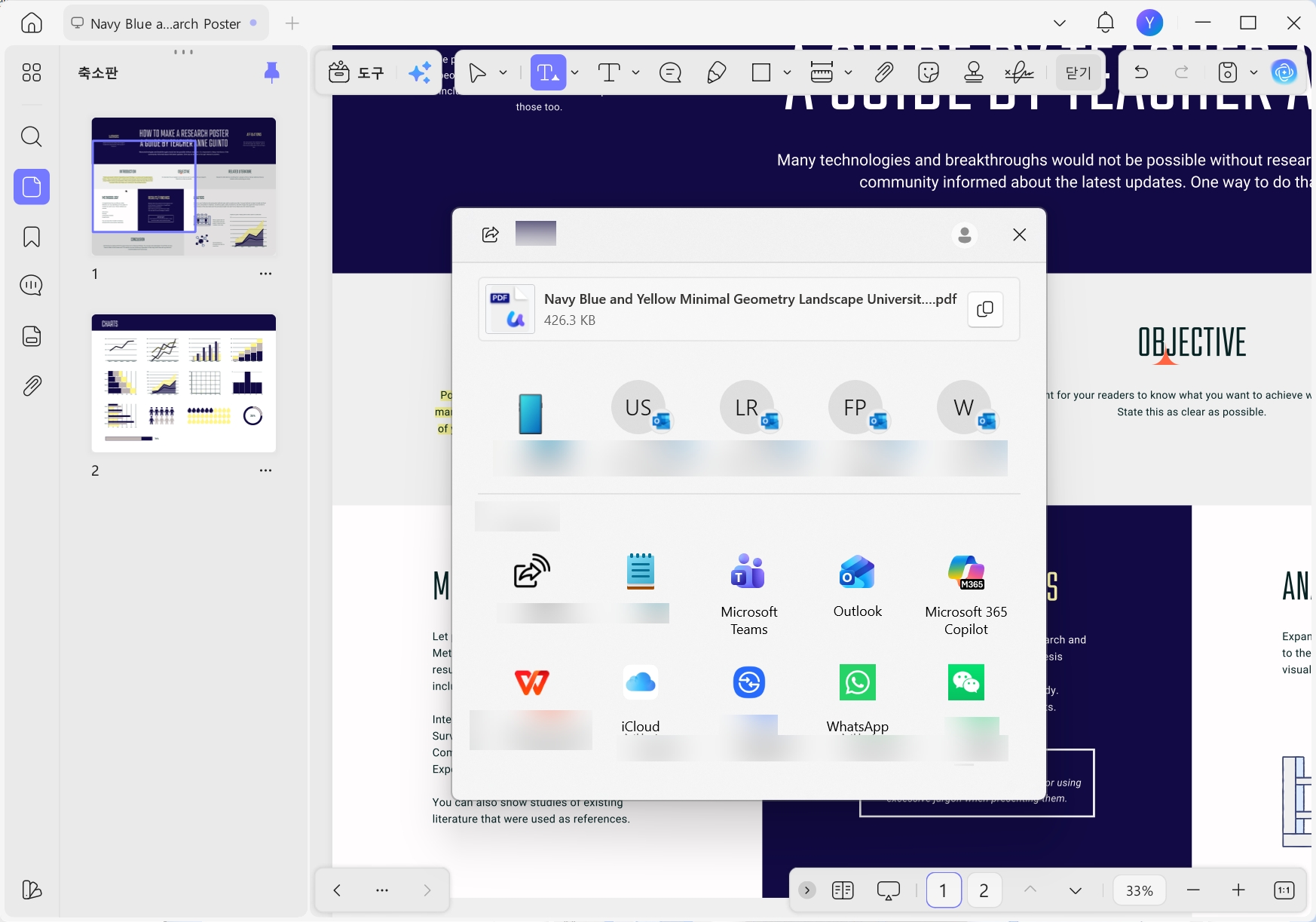This screenshot has width=1316, height=922.
Task: Open the sticker tool
Action: [929, 72]
